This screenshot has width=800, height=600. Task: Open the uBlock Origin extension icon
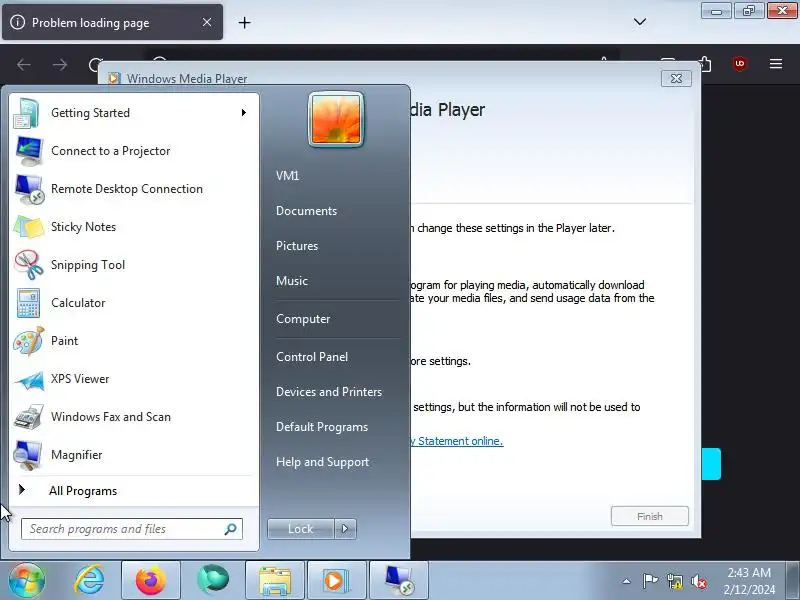740,64
